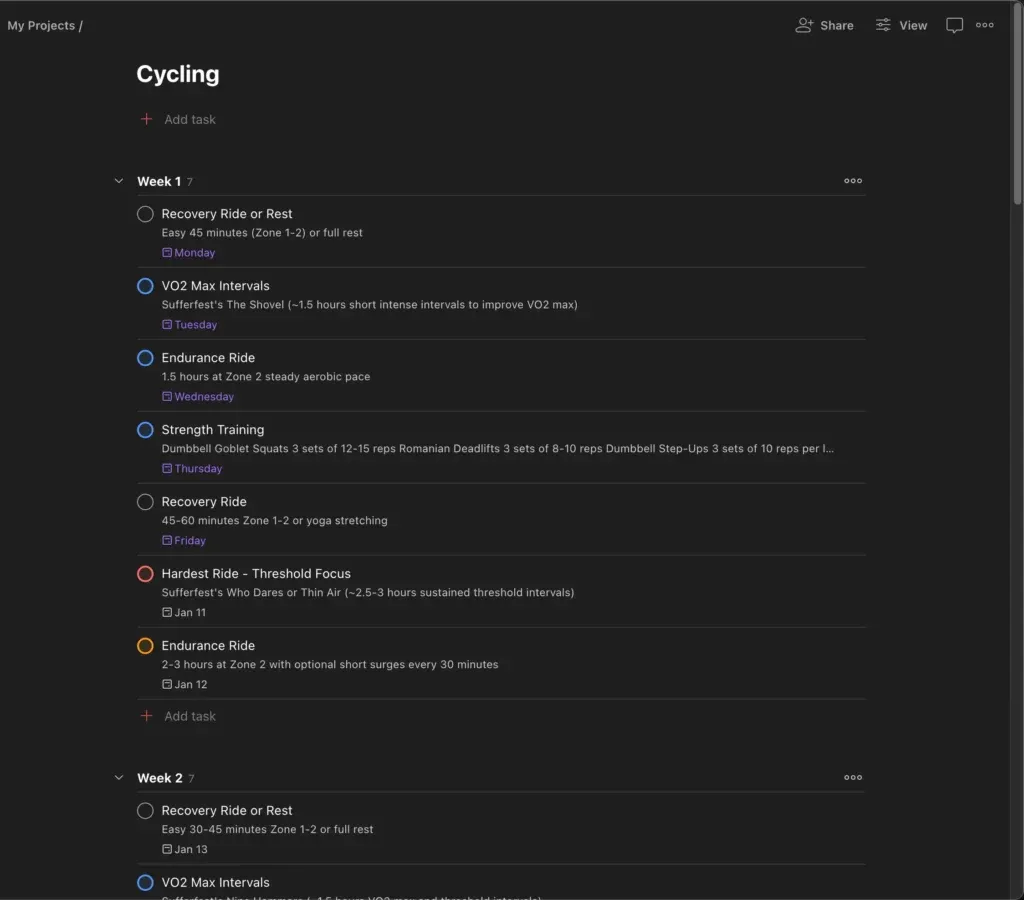This screenshot has height=900, width=1024.
Task: Click '1.5 hours at Zone 2' description
Action: [266, 376]
